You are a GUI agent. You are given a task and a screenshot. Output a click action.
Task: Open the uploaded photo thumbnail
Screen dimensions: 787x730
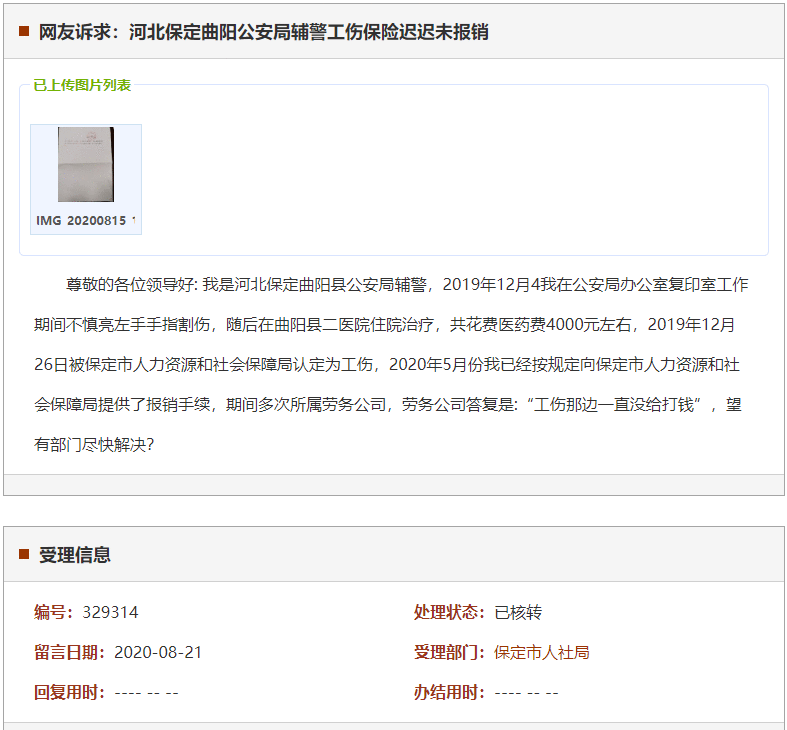[x=86, y=164]
